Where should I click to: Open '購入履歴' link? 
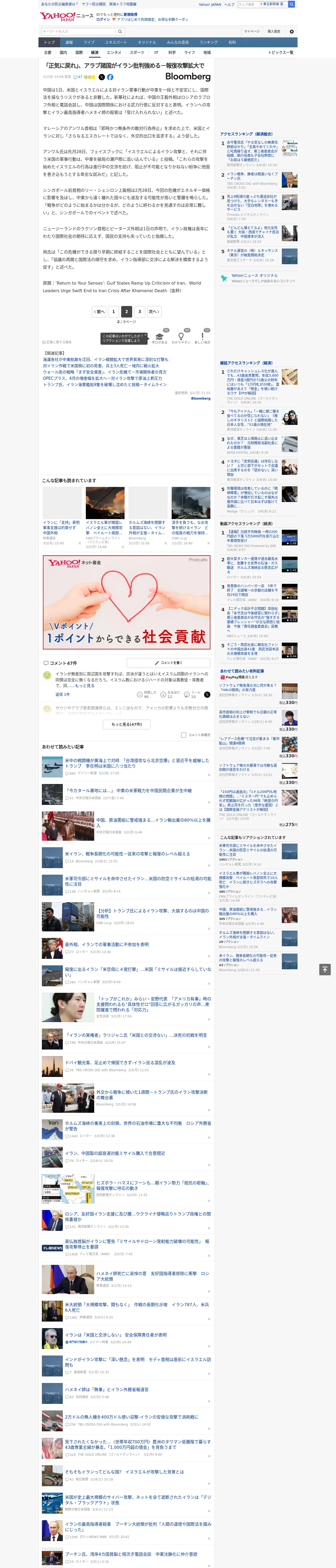coord(274,31)
